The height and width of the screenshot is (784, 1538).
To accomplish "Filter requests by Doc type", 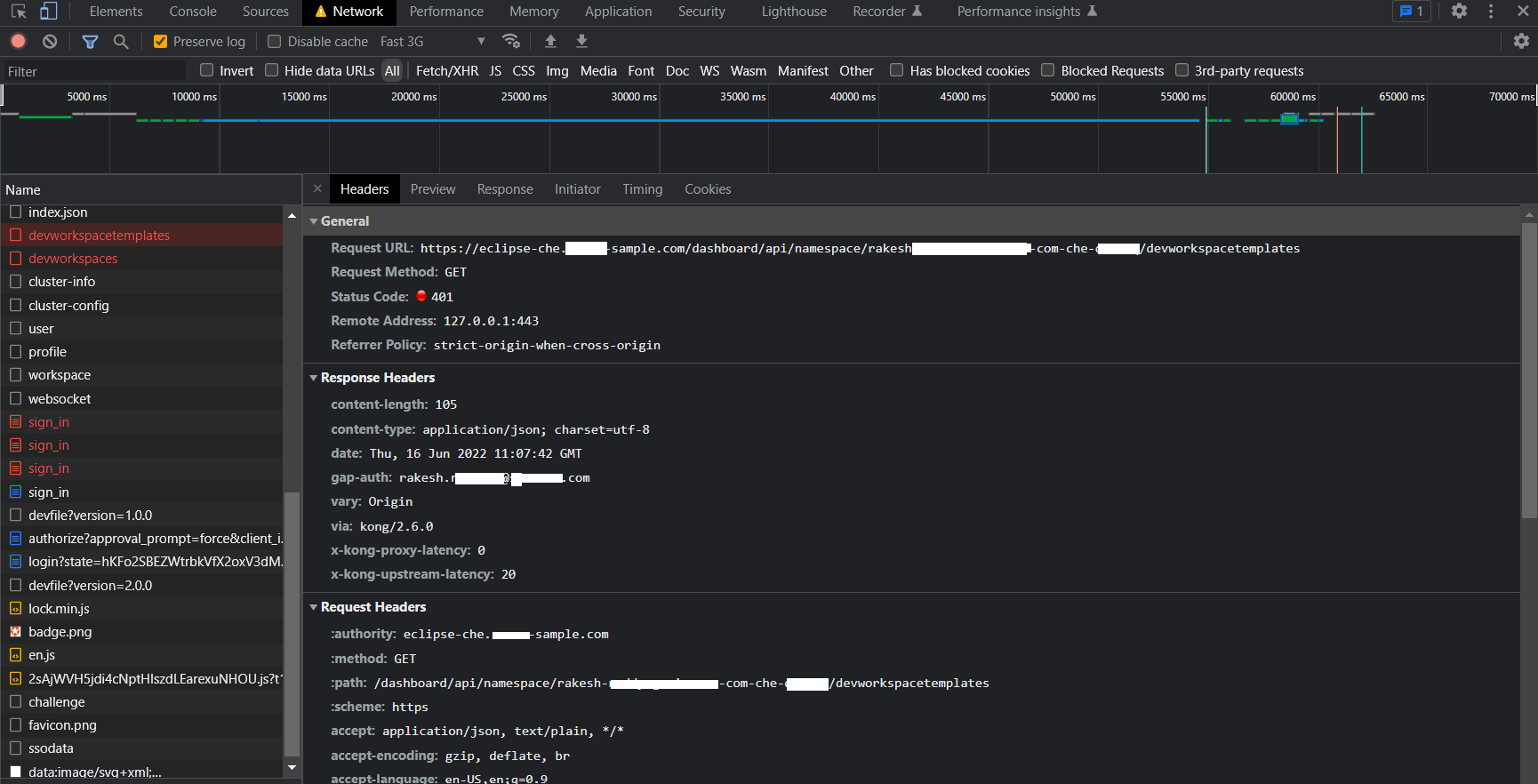I will pyautogui.click(x=677, y=70).
